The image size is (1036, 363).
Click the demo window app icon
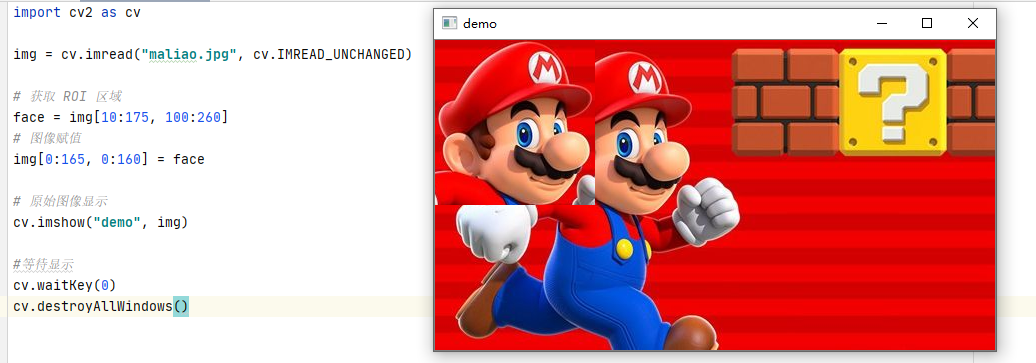coord(449,23)
